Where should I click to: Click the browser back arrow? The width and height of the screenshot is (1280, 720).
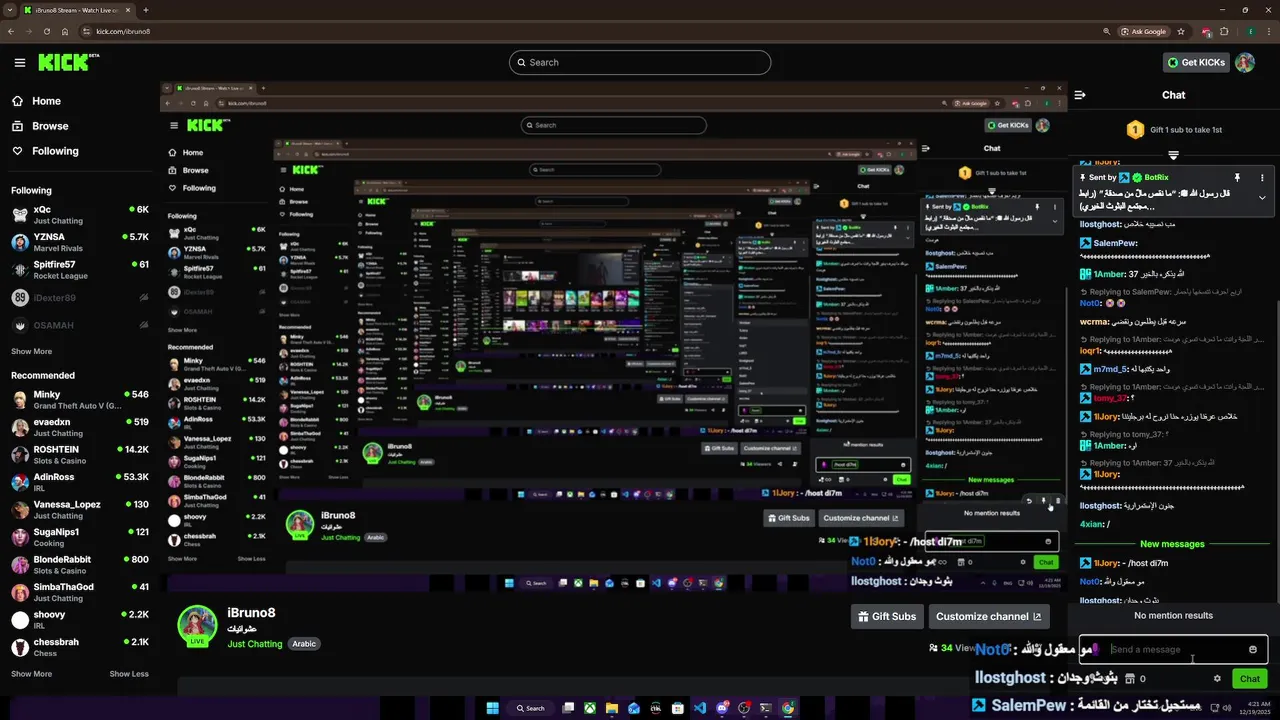[11, 31]
